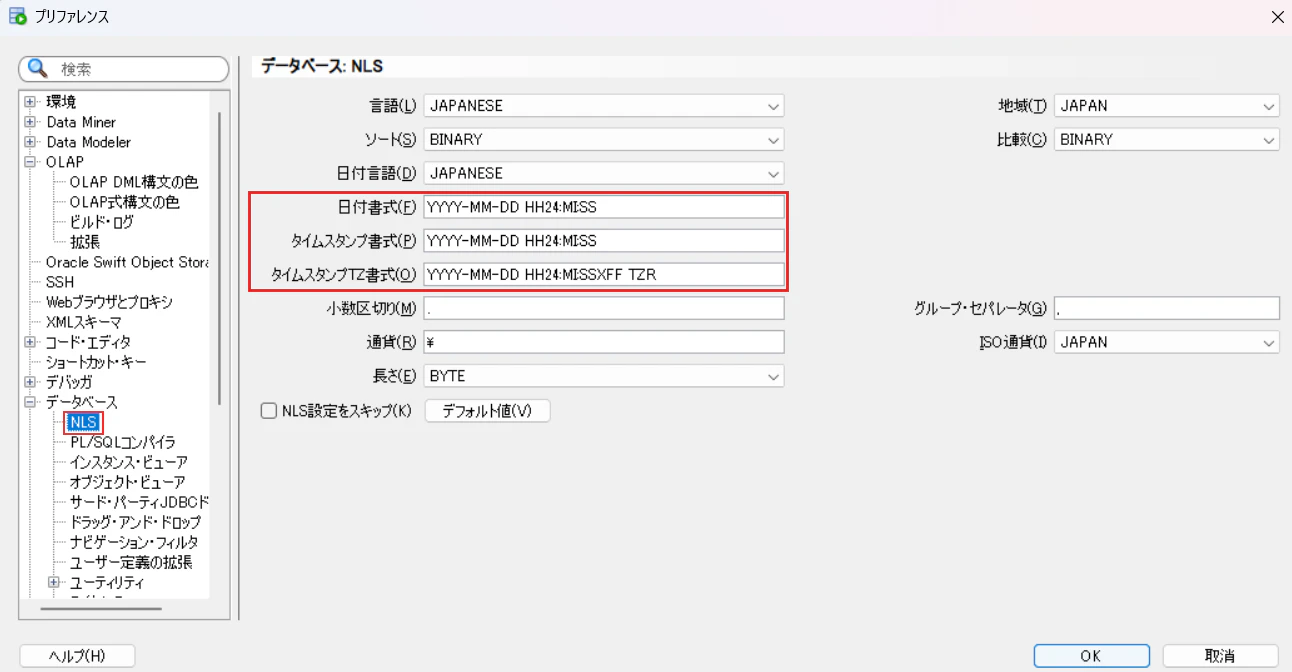Click the Preferences window title bar icon
This screenshot has width=1292, height=672.
tap(17, 16)
